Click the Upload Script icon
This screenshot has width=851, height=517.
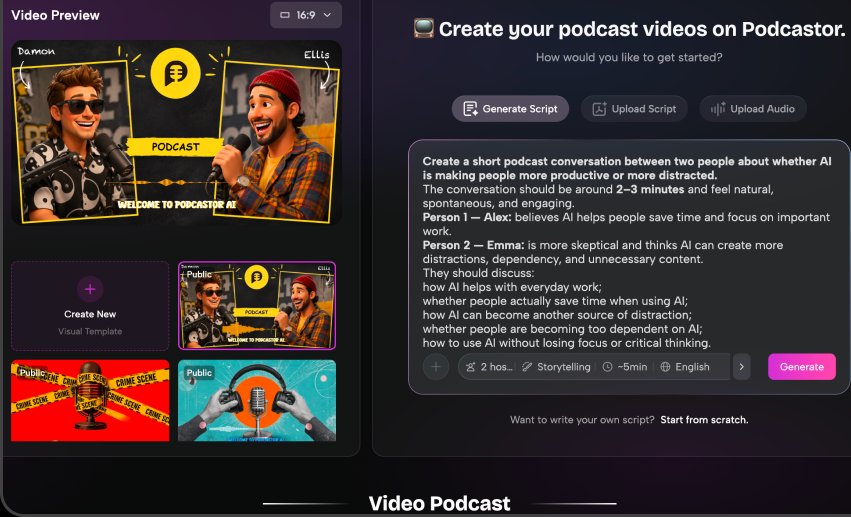click(x=599, y=109)
